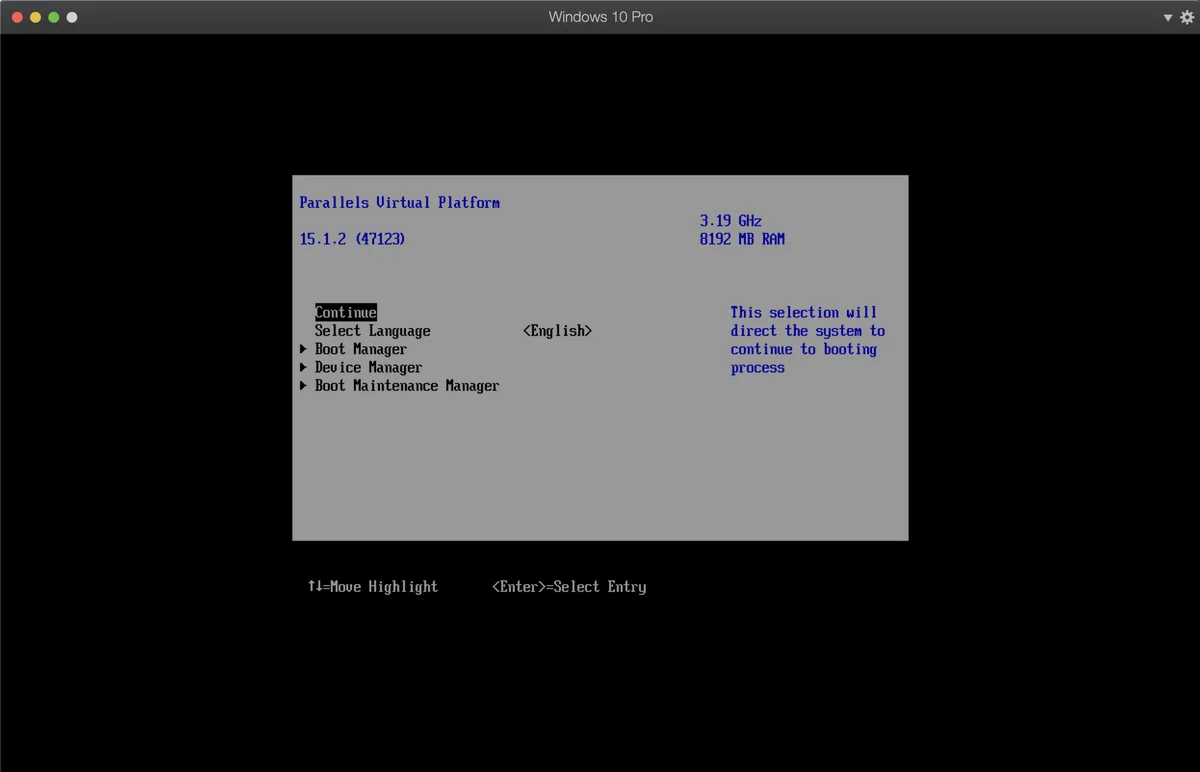Click the version text 15.1.2 (47123)
The width and height of the screenshot is (1200, 772).
353,239
